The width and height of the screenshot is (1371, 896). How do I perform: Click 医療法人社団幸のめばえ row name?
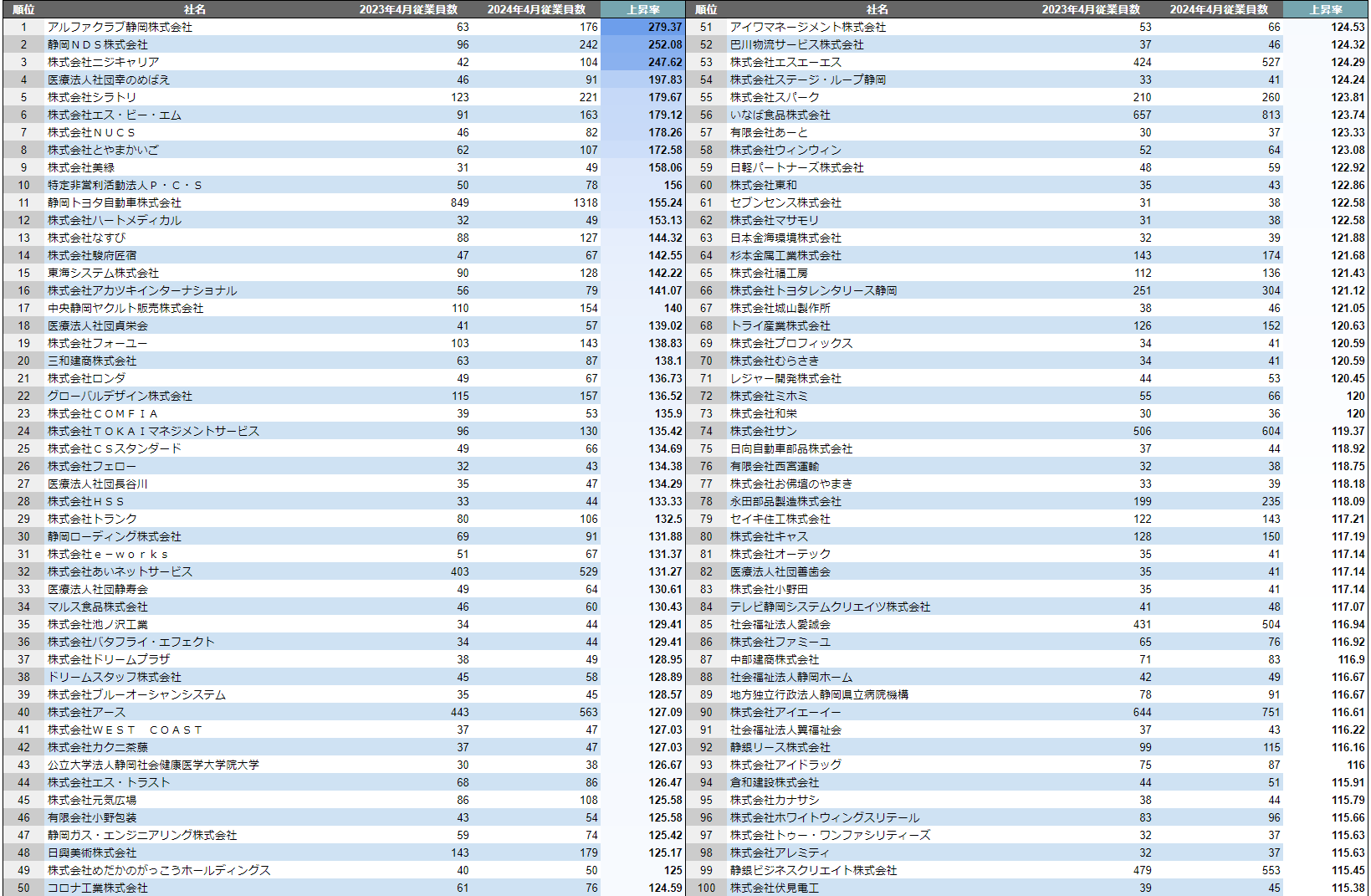(x=109, y=79)
